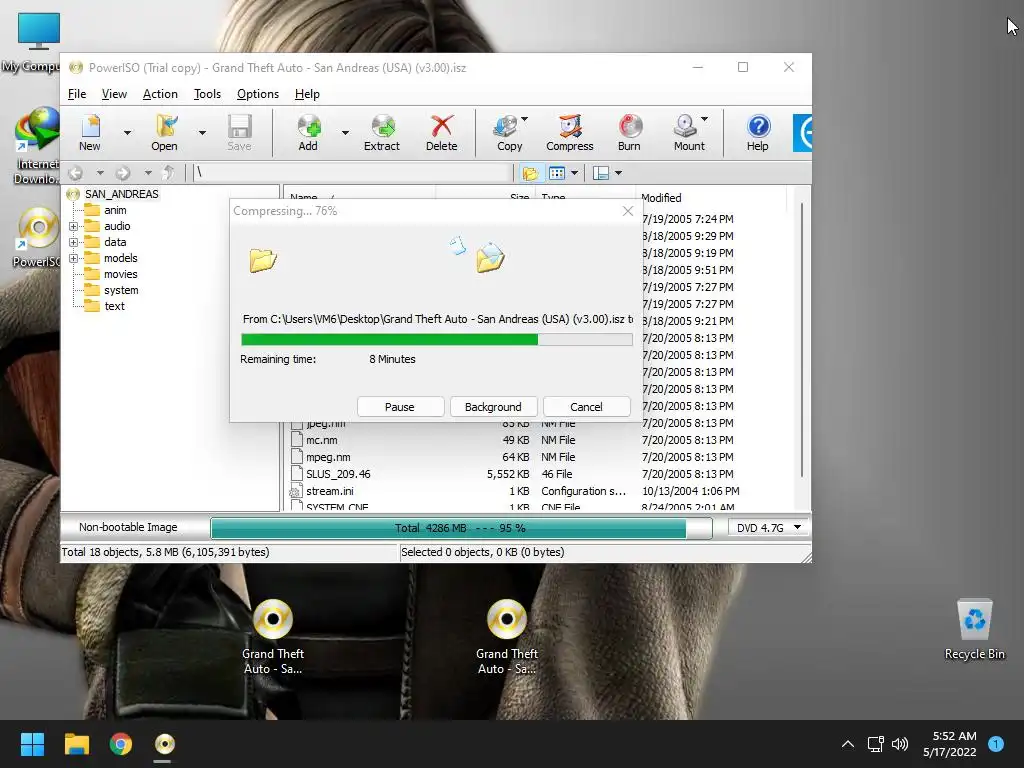The width and height of the screenshot is (1024, 768).
Task: Select the left Grand Theft Auto desktop icon
Action: pos(273,637)
